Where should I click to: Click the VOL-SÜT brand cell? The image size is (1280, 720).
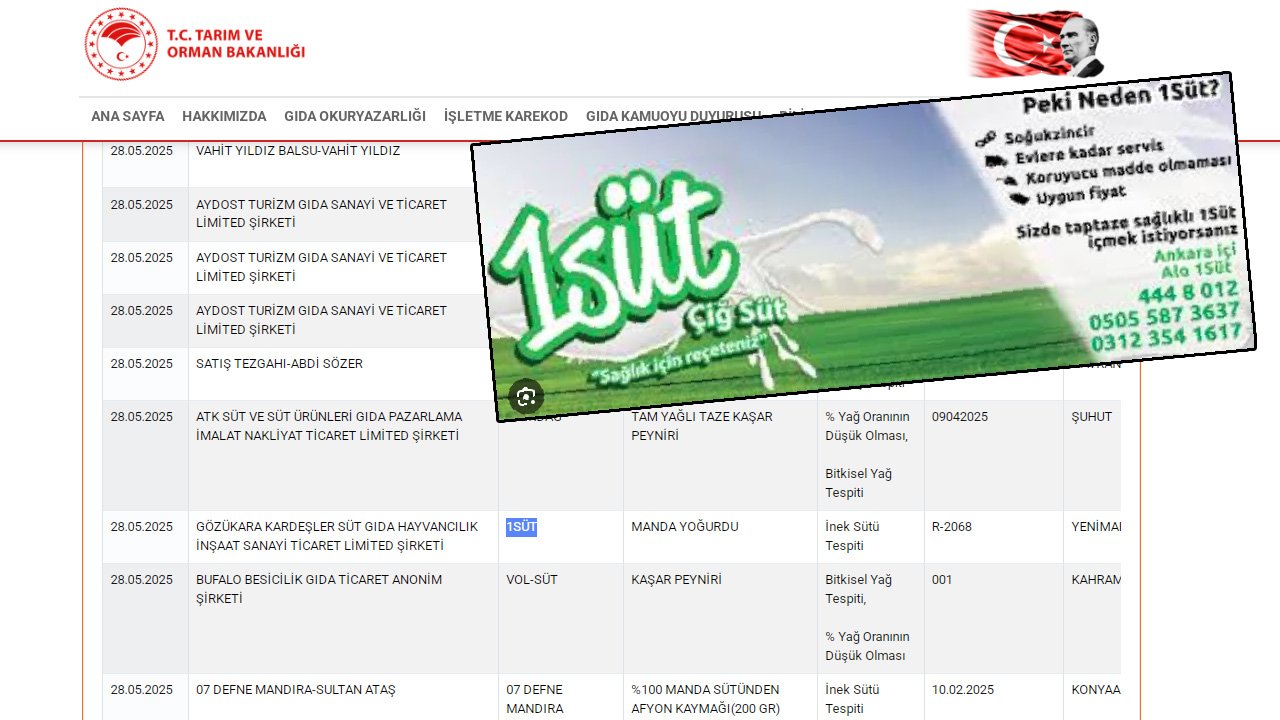pos(561,618)
